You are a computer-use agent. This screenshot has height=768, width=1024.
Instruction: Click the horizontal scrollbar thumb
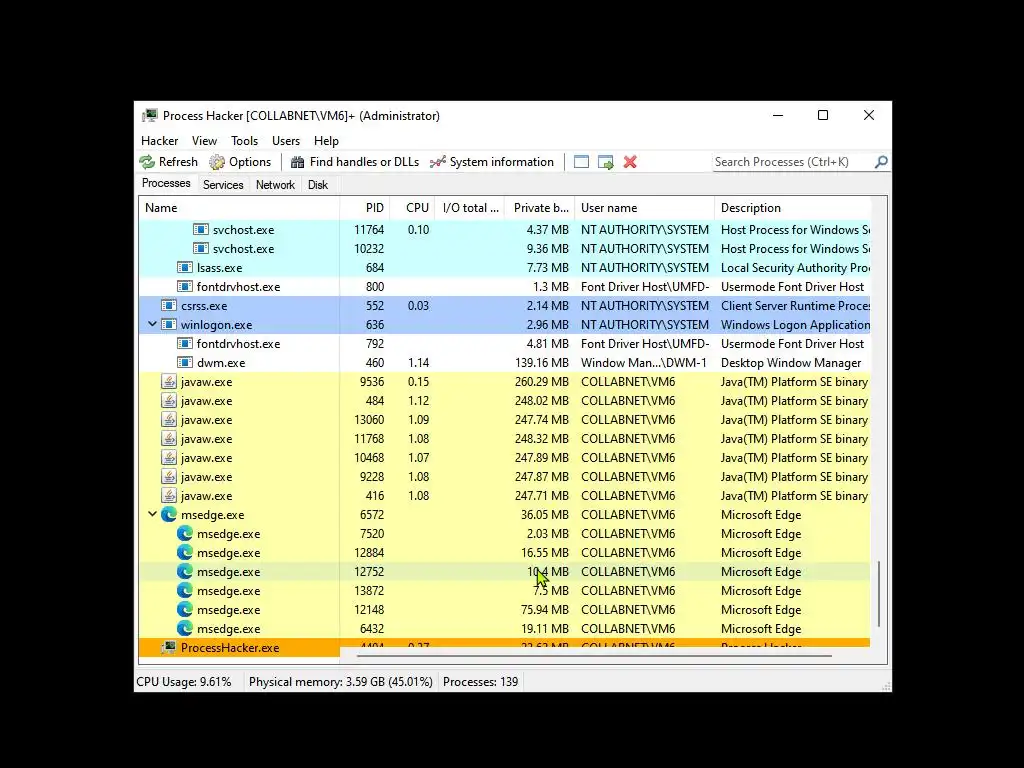tap(595, 655)
